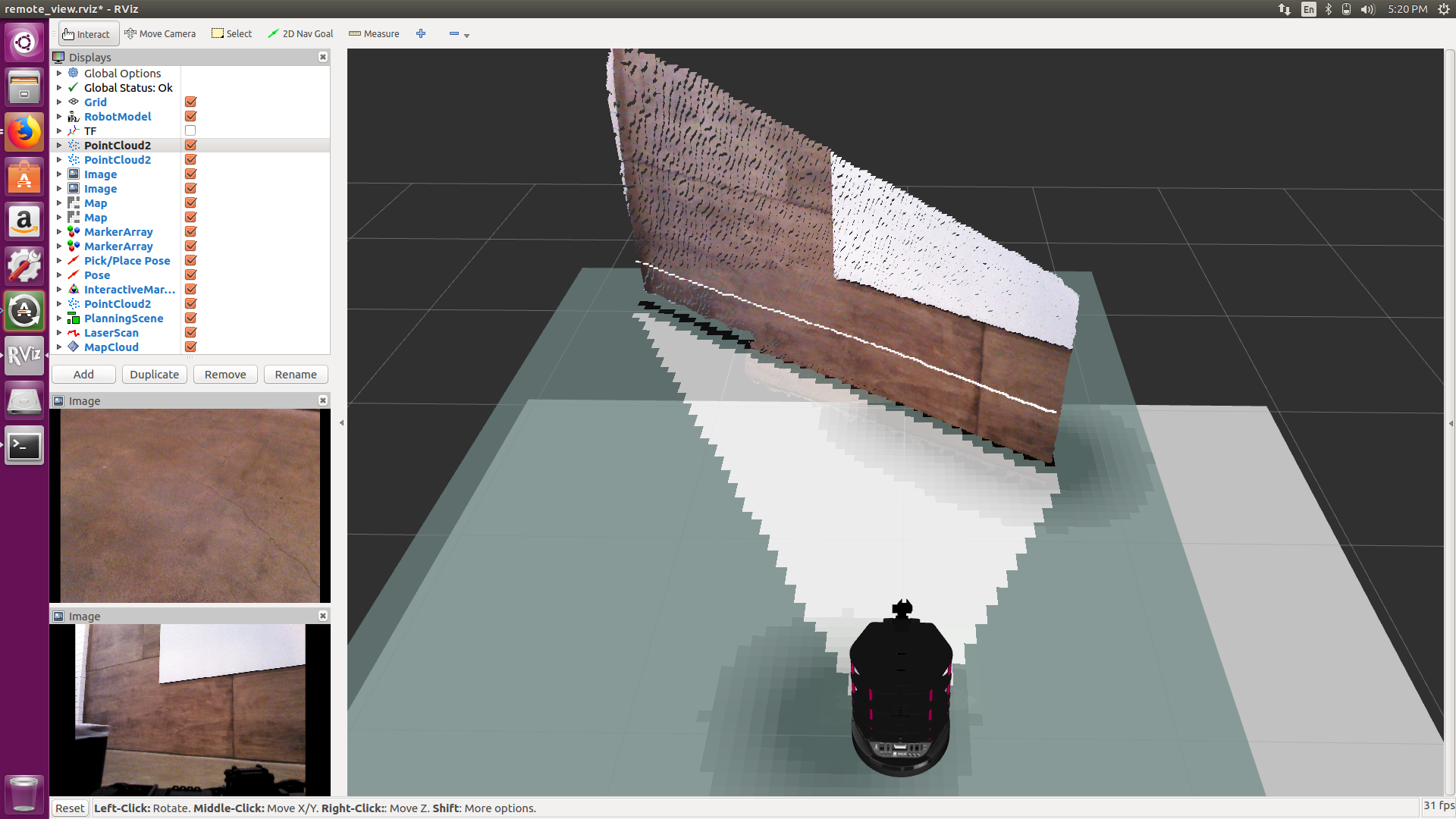The height and width of the screenshot is (819, 1456).
Task: Expand the PlanningScene display entry
Action: coord(59,318)
